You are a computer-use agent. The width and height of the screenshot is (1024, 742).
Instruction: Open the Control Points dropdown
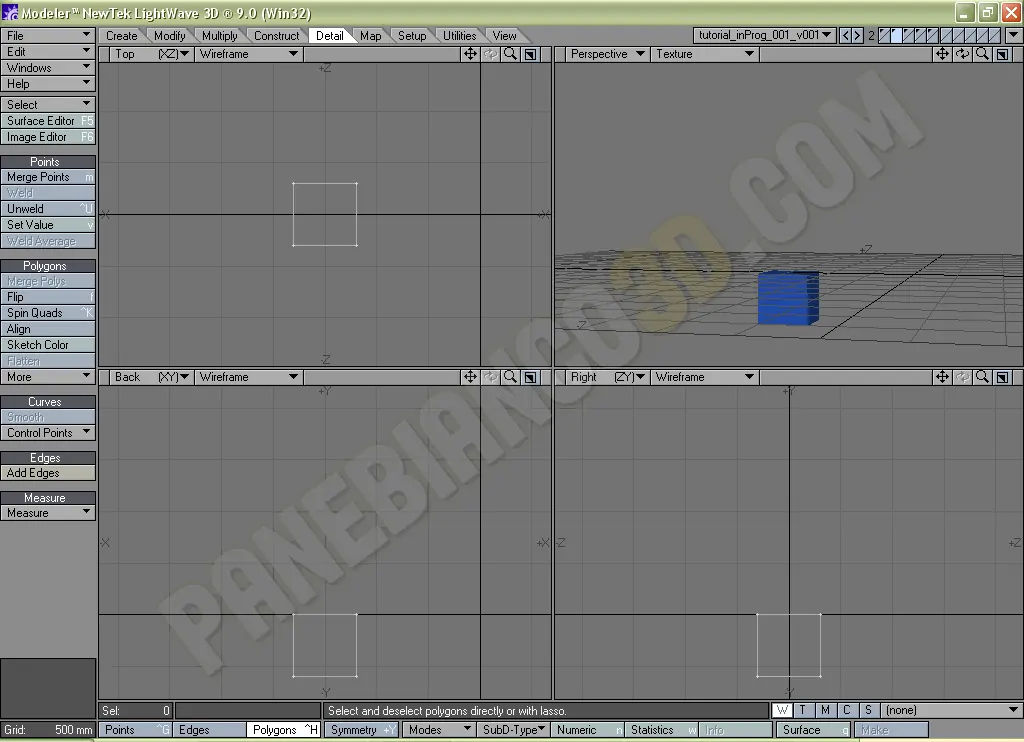(48, 433)
